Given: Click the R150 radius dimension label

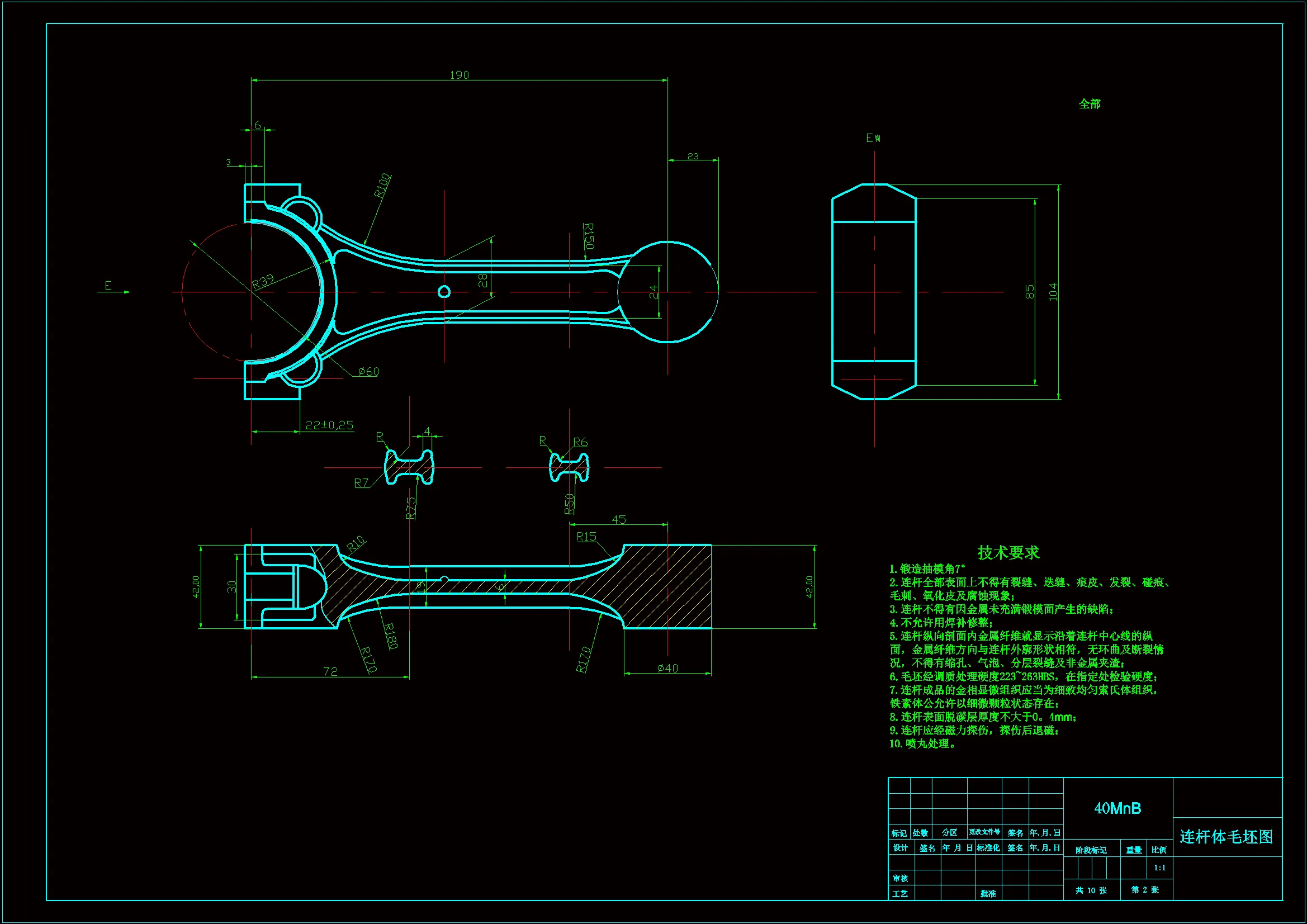Looking at the screenshot, I should (589, 236).
